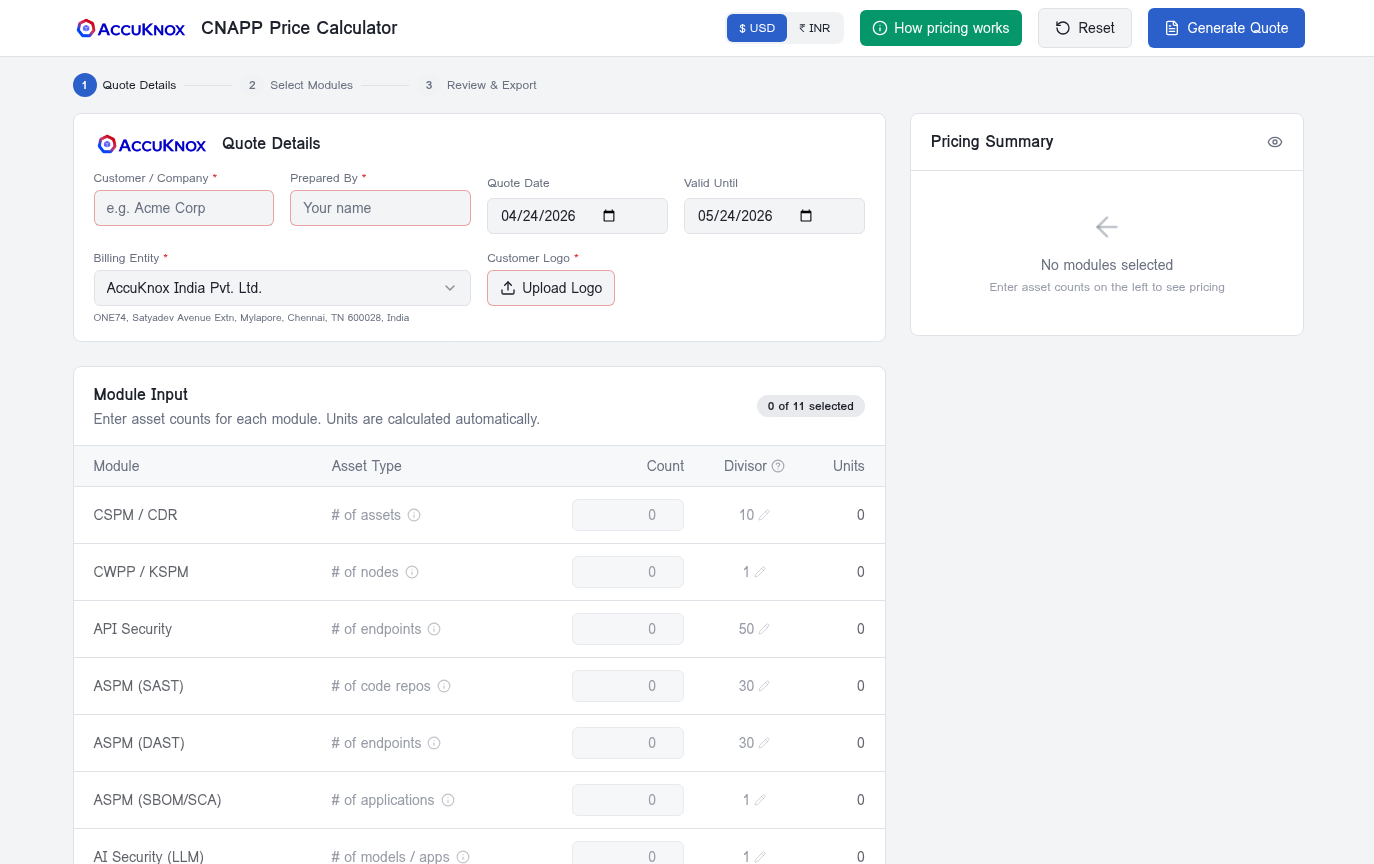The image size is (1374, 864).
Task: Edit the CSPM / CDR divisor pencil
Action: point(764,515)
